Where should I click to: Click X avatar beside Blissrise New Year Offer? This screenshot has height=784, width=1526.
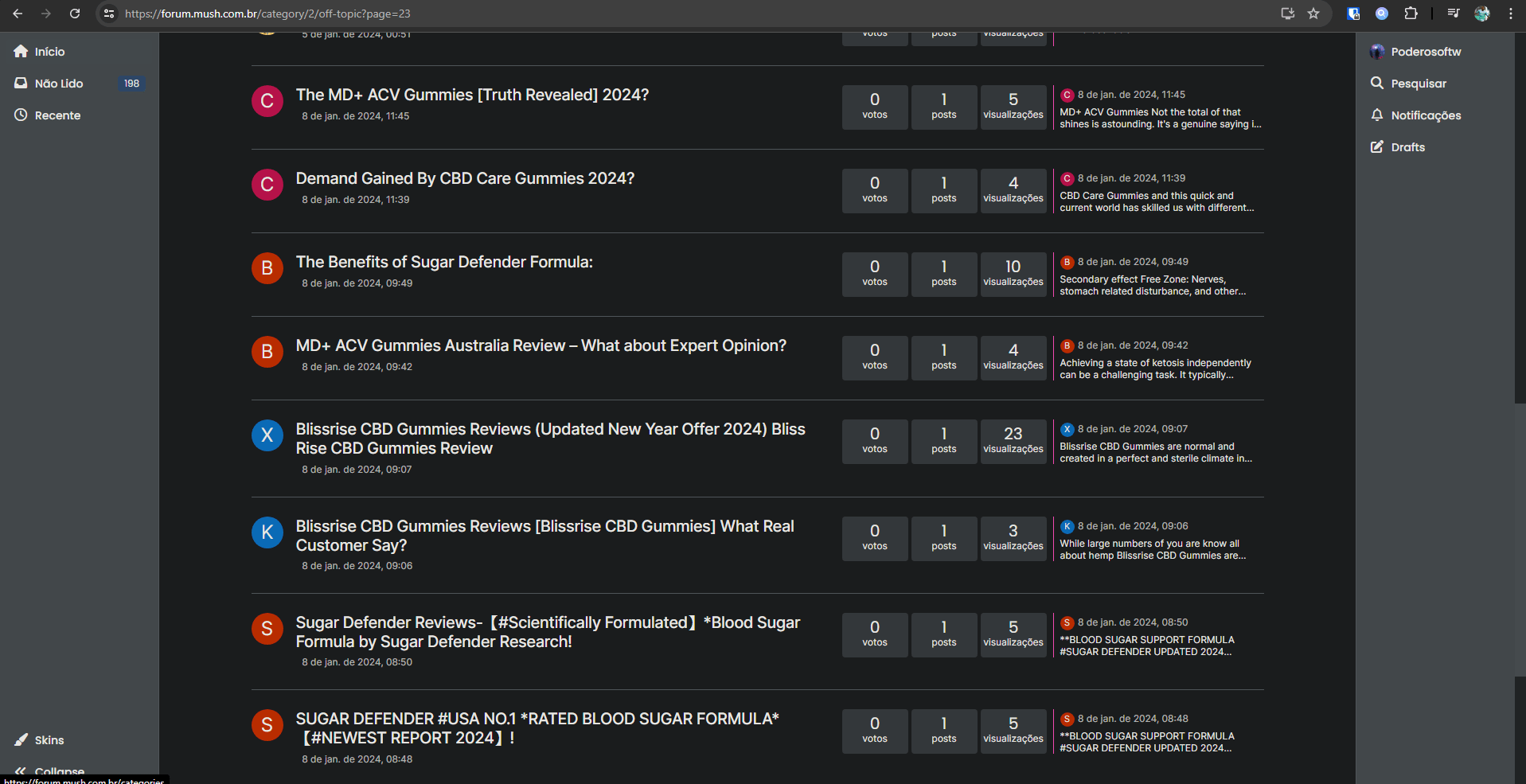click(267, 435)
